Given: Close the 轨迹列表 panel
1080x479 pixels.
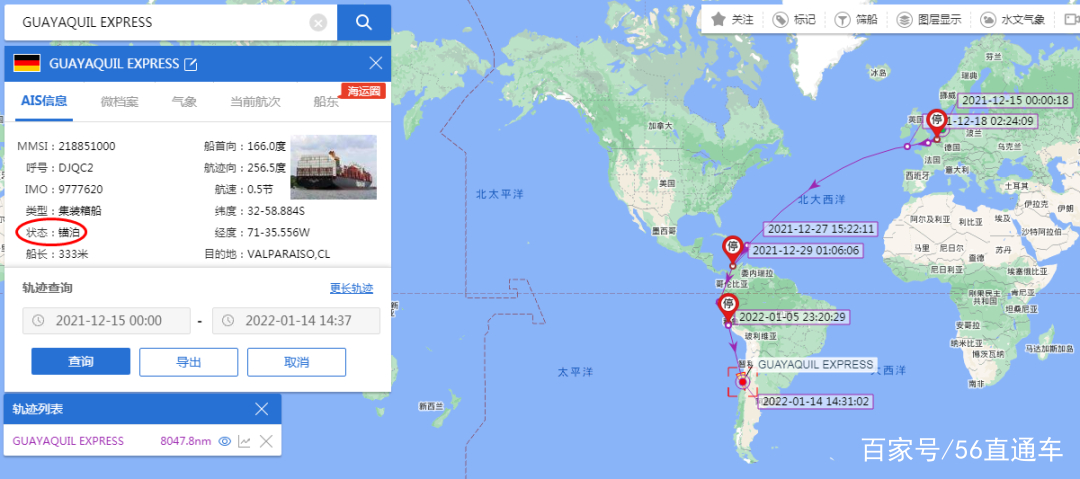Looking at the screenshot, I should point(262,409).
